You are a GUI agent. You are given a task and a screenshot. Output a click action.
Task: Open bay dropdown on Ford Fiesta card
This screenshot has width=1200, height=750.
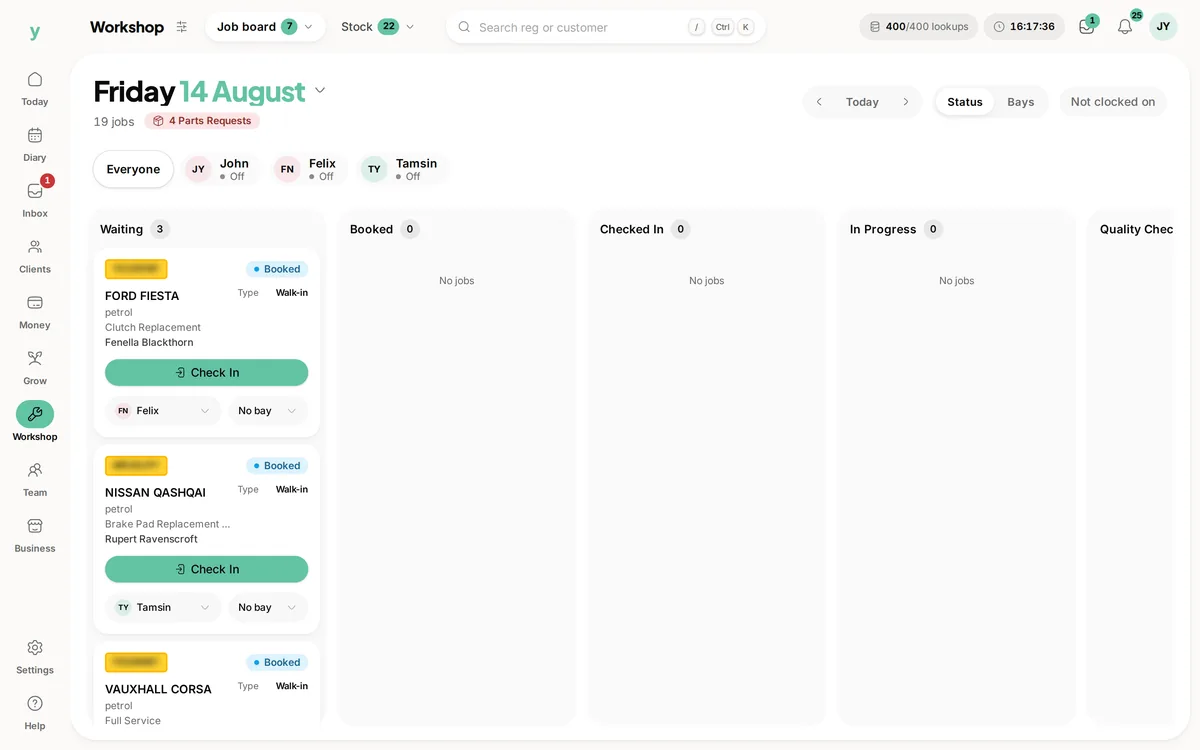268,411
